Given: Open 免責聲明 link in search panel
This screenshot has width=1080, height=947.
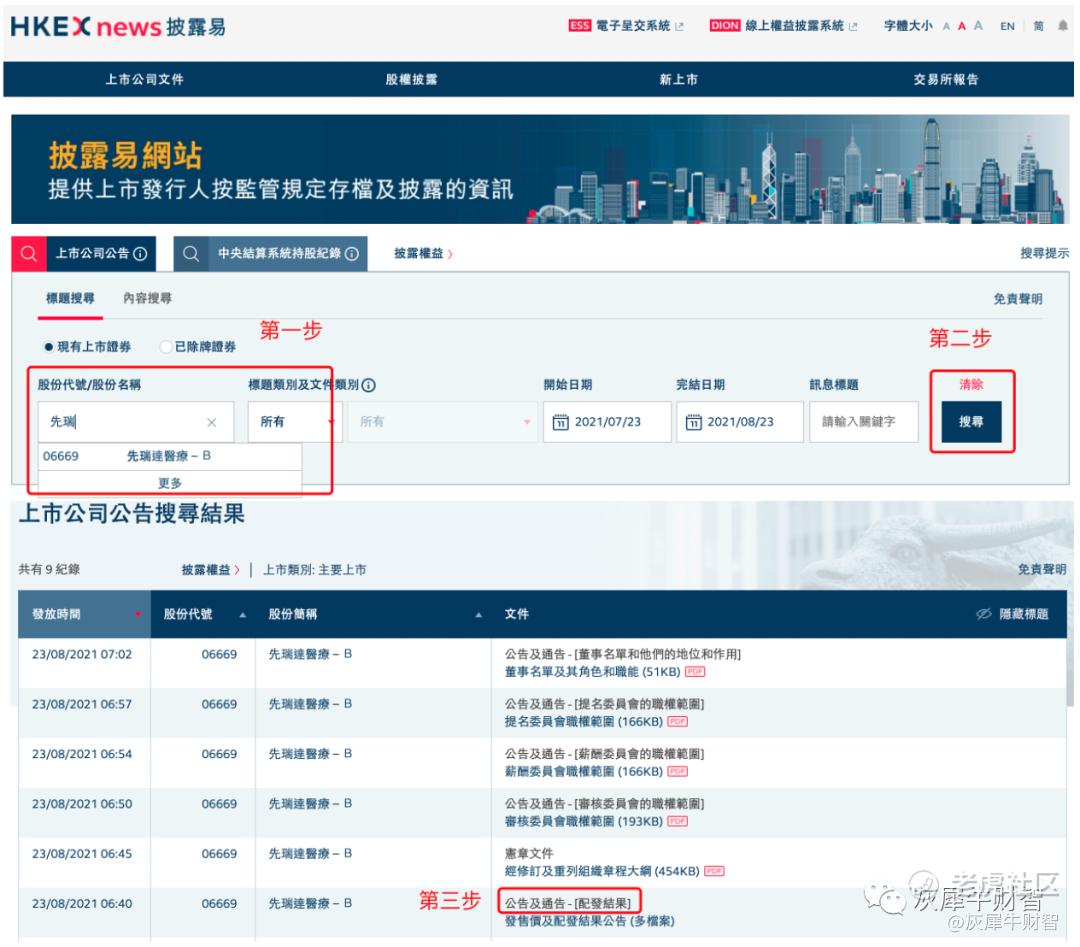Looking at the screenshot, I should (1017, 299).
